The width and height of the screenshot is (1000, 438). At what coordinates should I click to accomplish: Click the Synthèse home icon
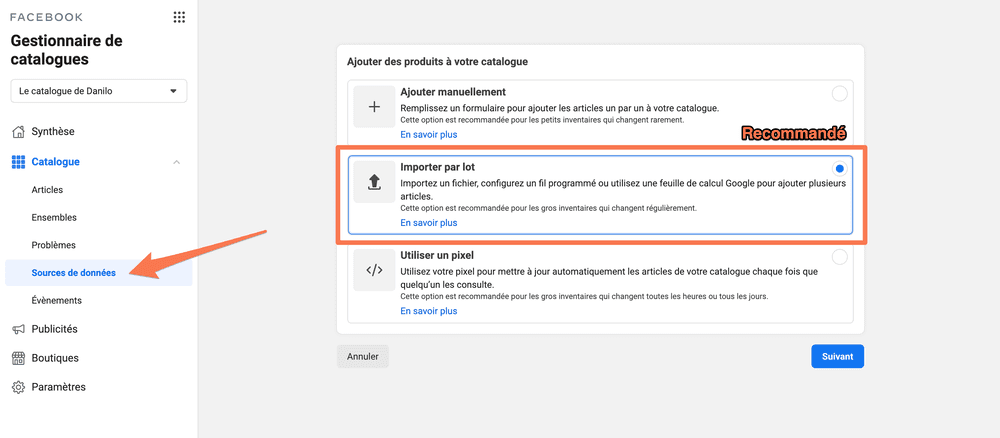pos(18,132)
